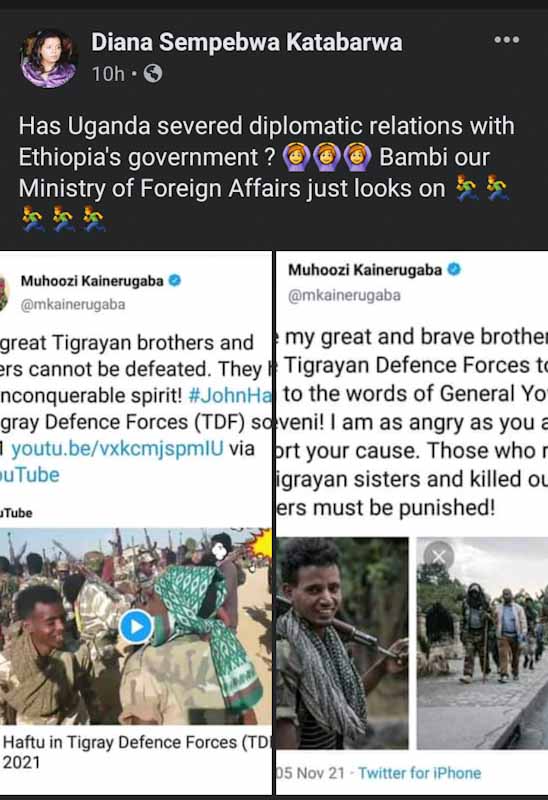
Task: Open the marching soldiers photo
Action: (x=482, y=643)
